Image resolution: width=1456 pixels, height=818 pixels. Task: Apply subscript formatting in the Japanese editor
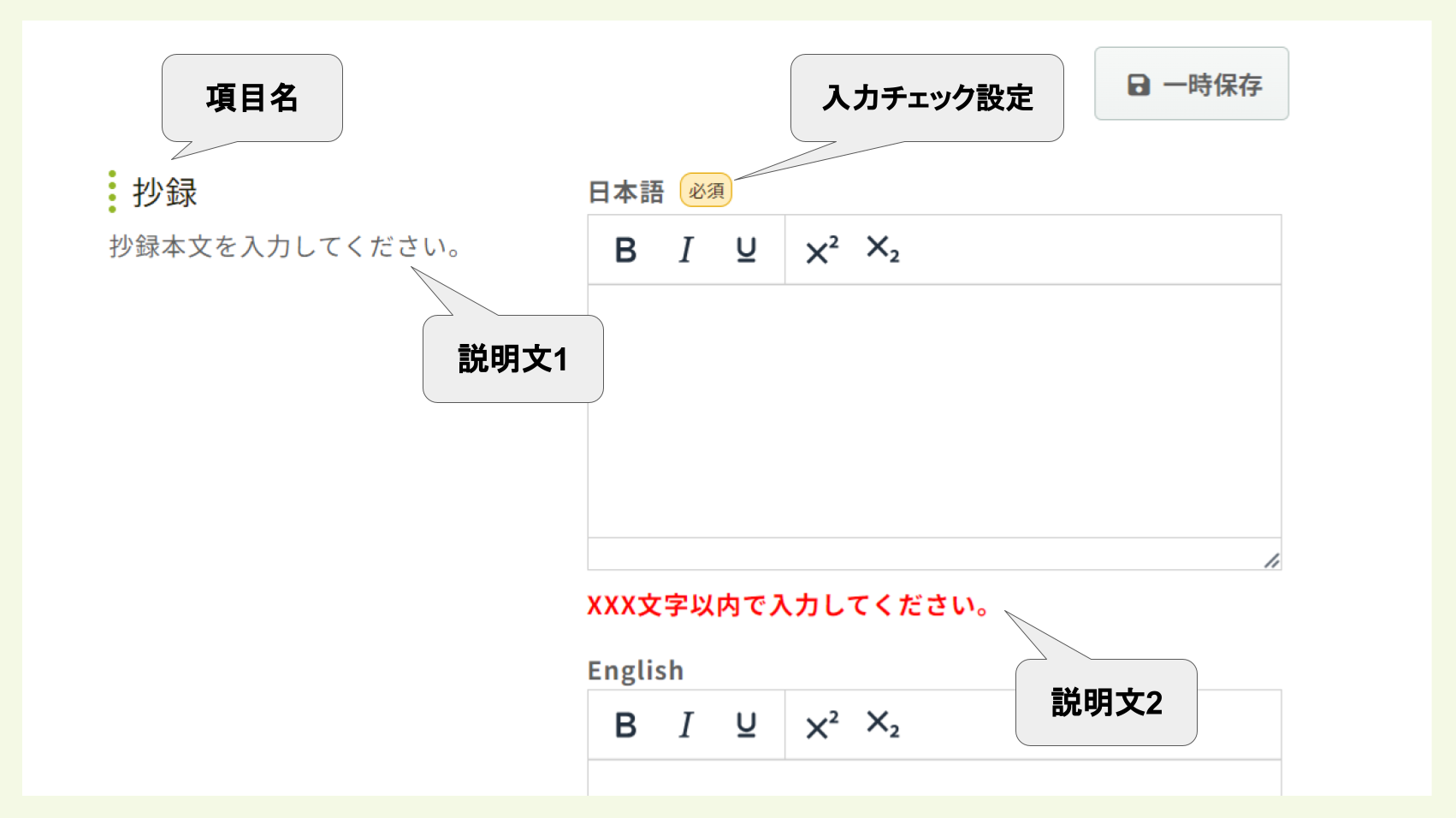pos(884,251)
